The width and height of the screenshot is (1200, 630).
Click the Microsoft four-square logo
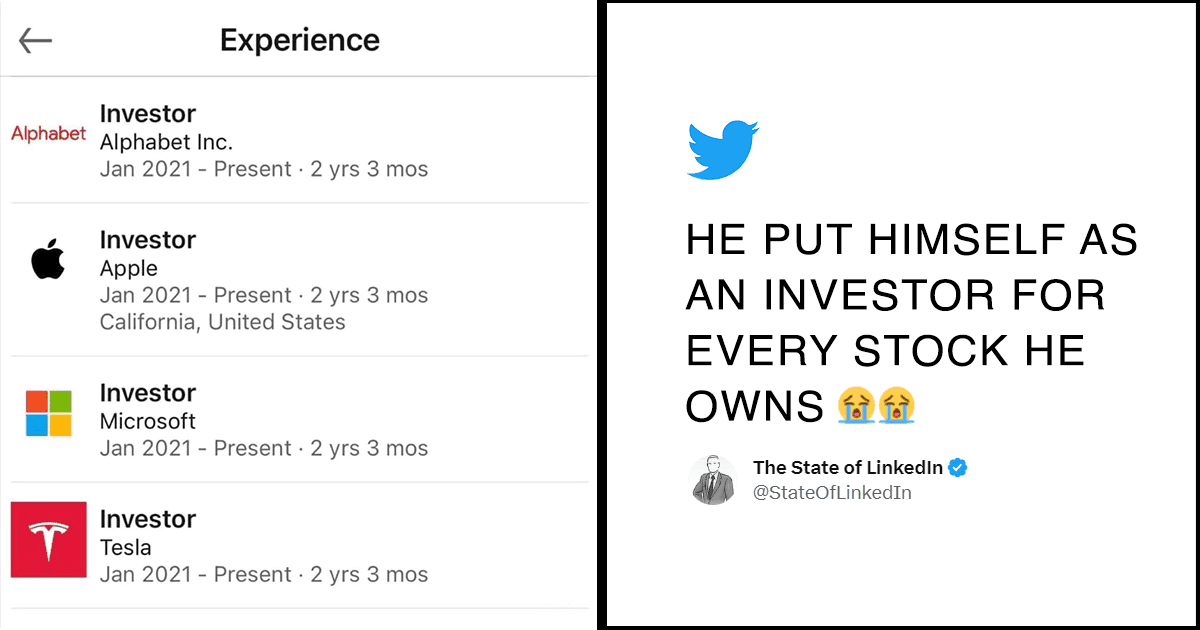pyautogui.click(x=46, y=413)
